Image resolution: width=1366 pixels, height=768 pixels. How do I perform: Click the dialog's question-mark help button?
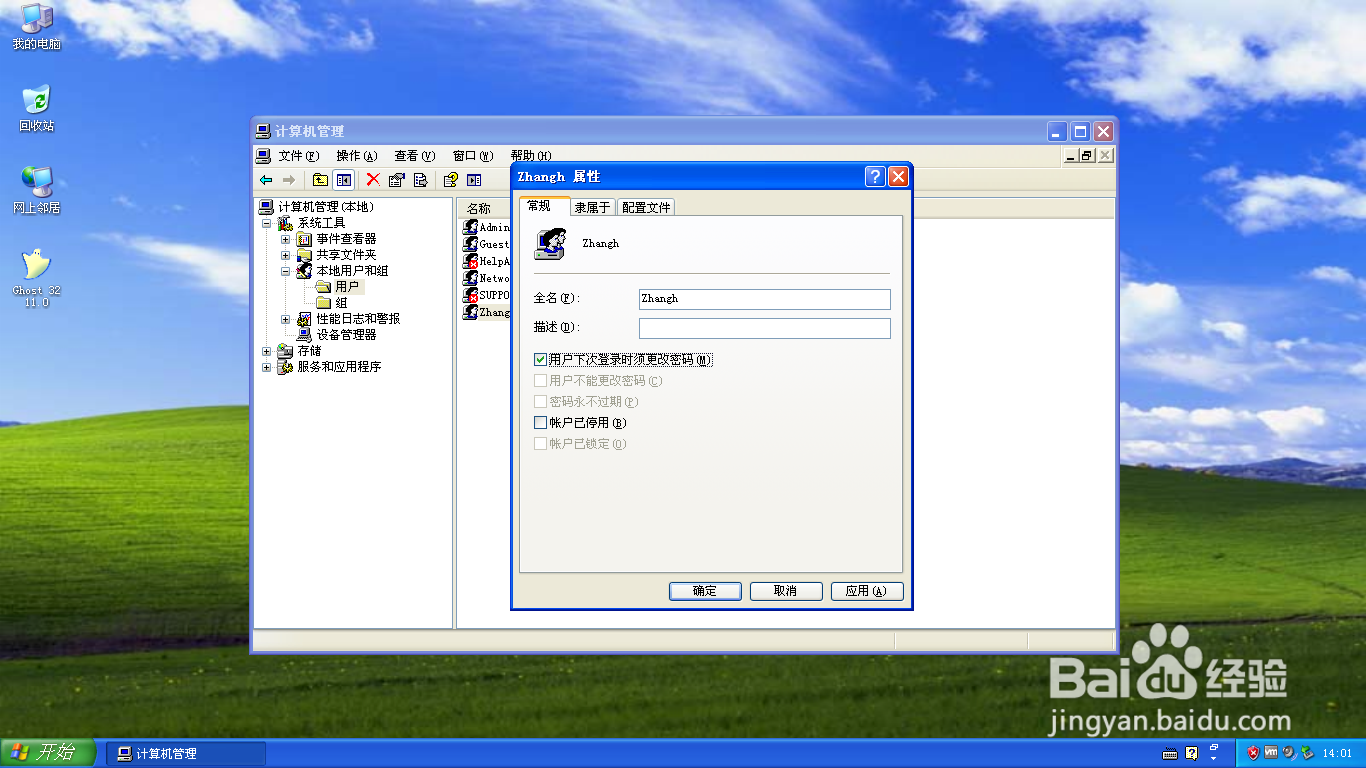tap(875, 177)
